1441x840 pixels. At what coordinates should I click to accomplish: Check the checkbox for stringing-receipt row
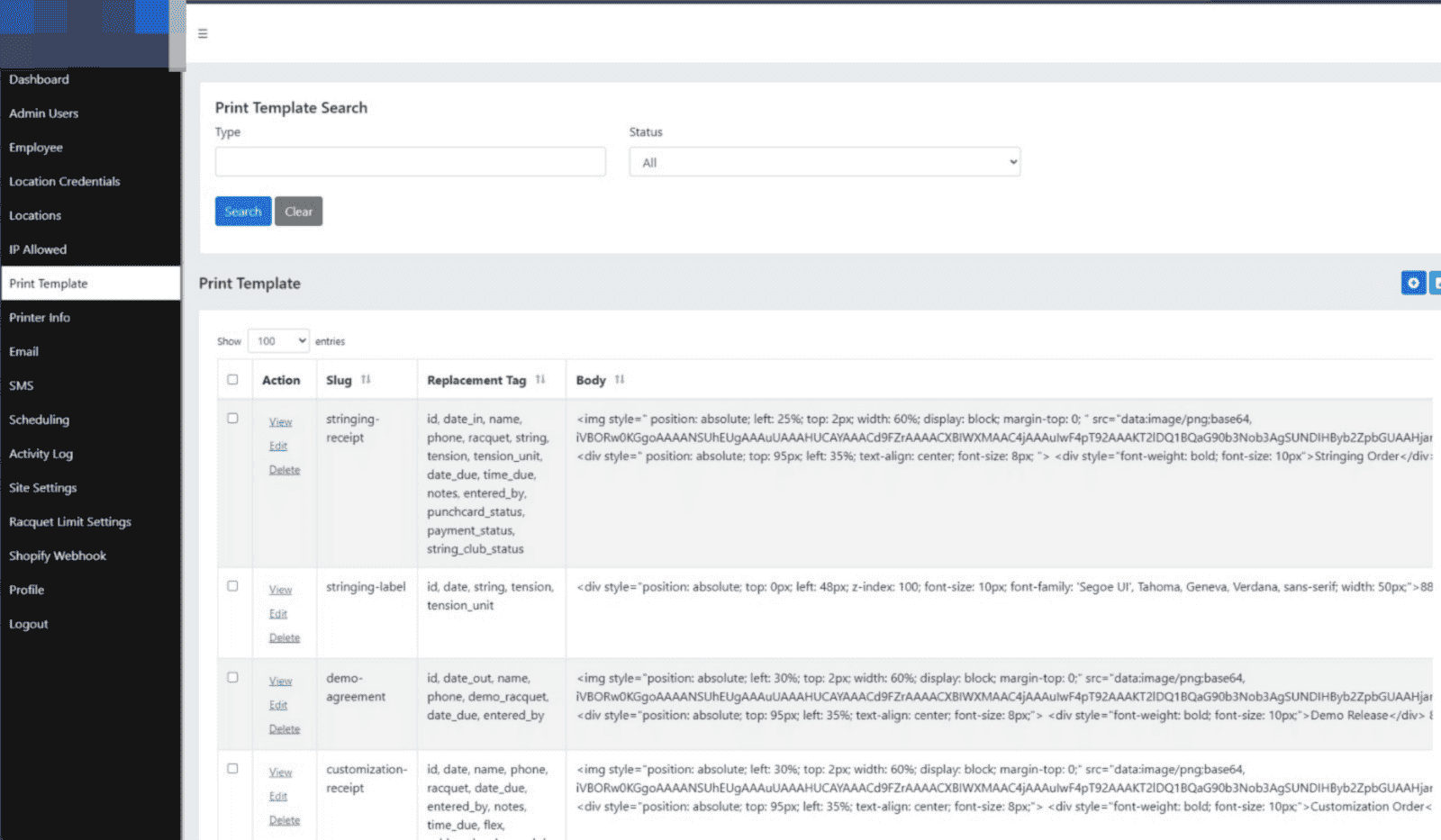click(233, 417)
